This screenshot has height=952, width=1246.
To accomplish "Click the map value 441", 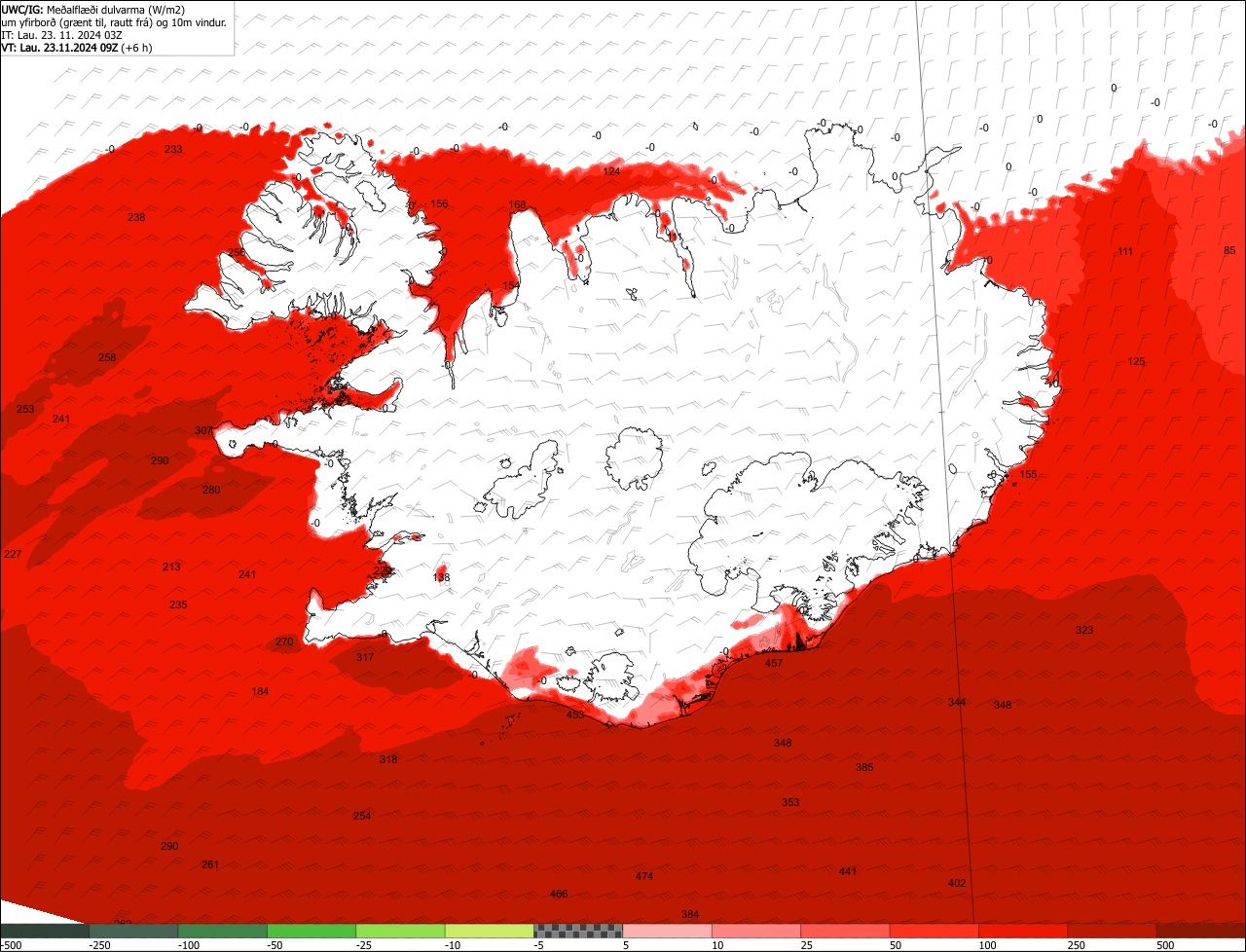I will [848, 871].
